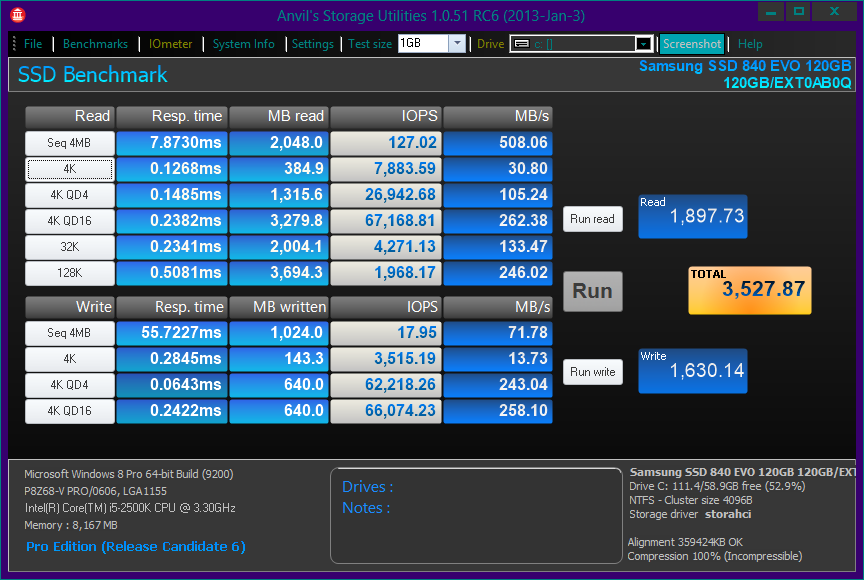The height and width of the screenshot is (580, 864).
Task: Click the Intel Core i5-2500K CPU line
Action: [x=129, y=508]
